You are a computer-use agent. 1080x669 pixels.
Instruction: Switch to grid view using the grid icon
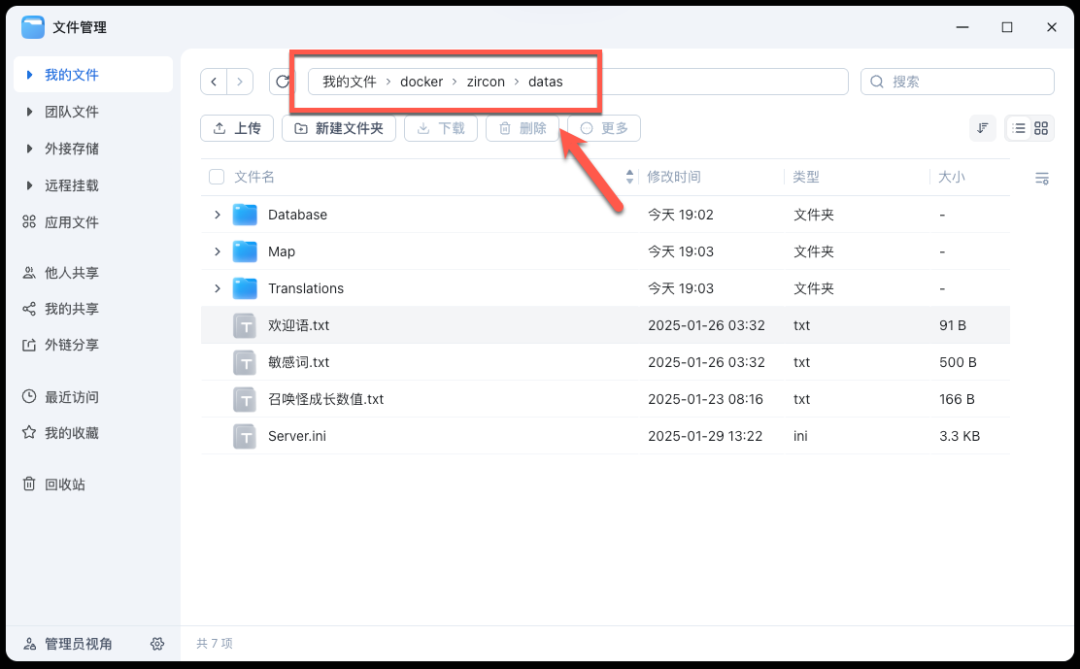(x=1040, y=128)
